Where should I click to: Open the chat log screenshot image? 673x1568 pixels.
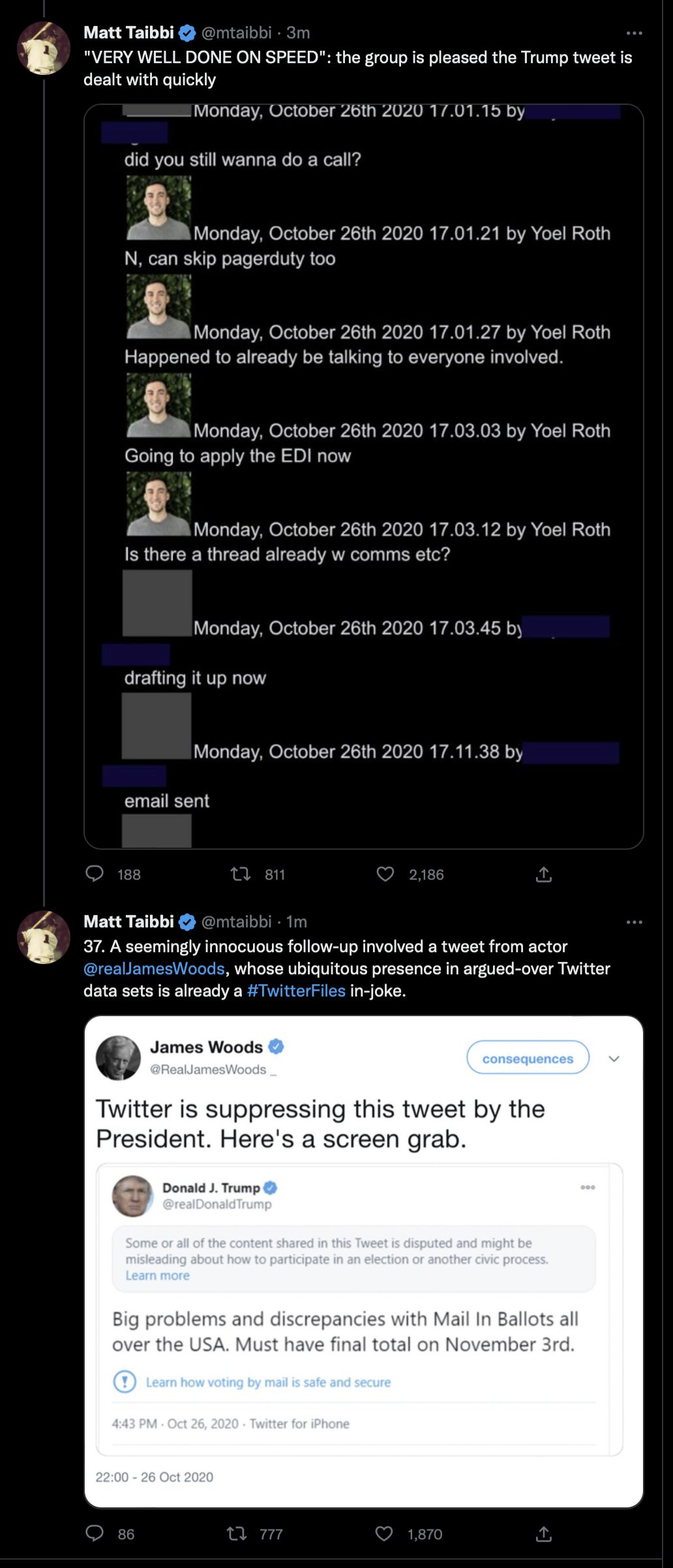point(363,476)
